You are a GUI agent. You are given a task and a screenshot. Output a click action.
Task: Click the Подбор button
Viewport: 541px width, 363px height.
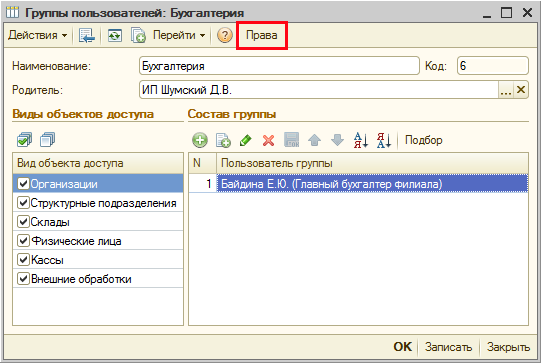click(x=423, y=140)
